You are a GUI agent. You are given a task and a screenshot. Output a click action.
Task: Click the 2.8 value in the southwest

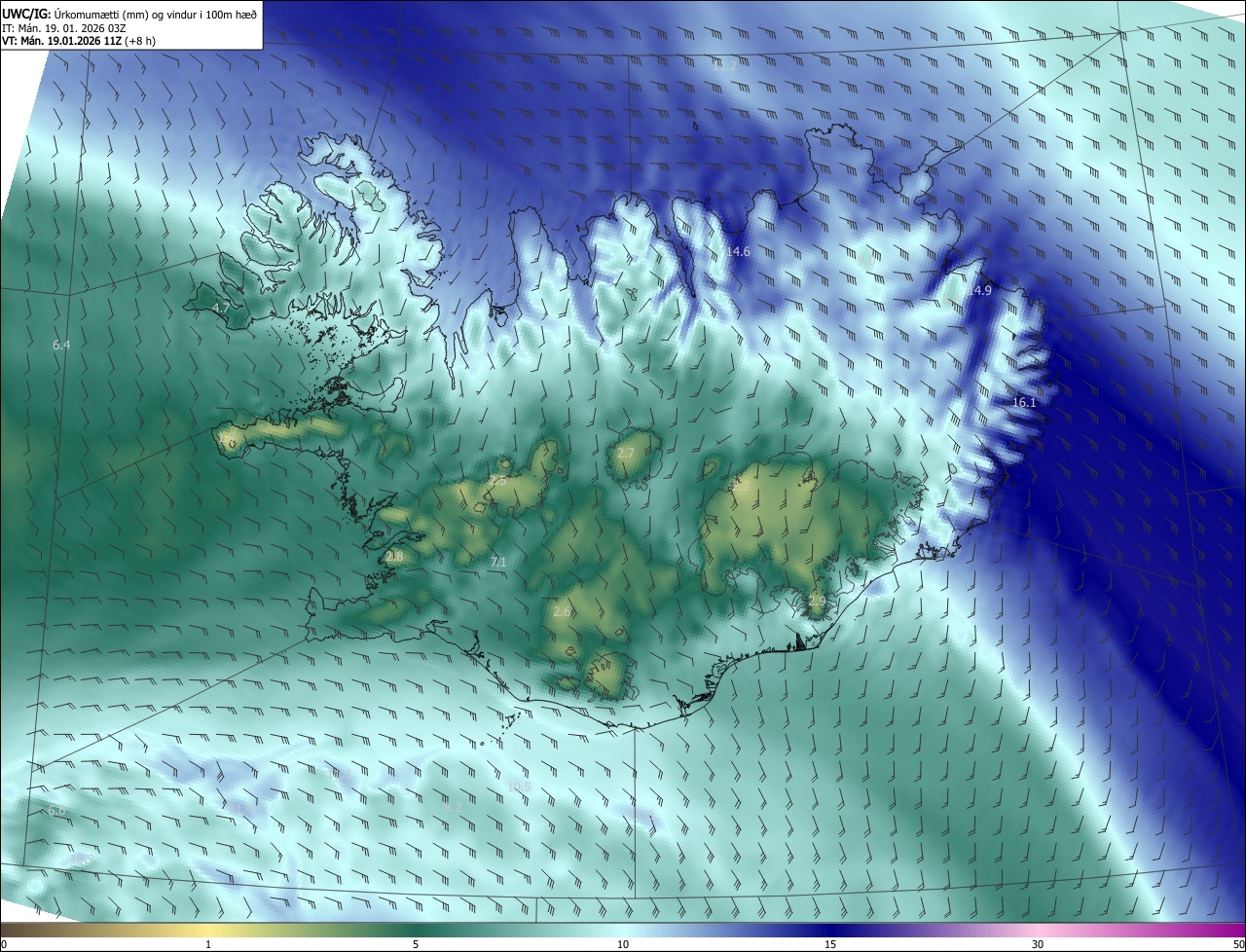pyautogui.click(x=394, y=557)
